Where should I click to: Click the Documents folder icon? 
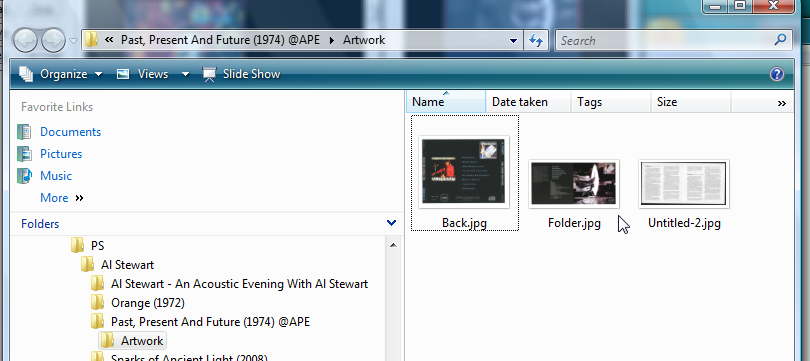24,132
